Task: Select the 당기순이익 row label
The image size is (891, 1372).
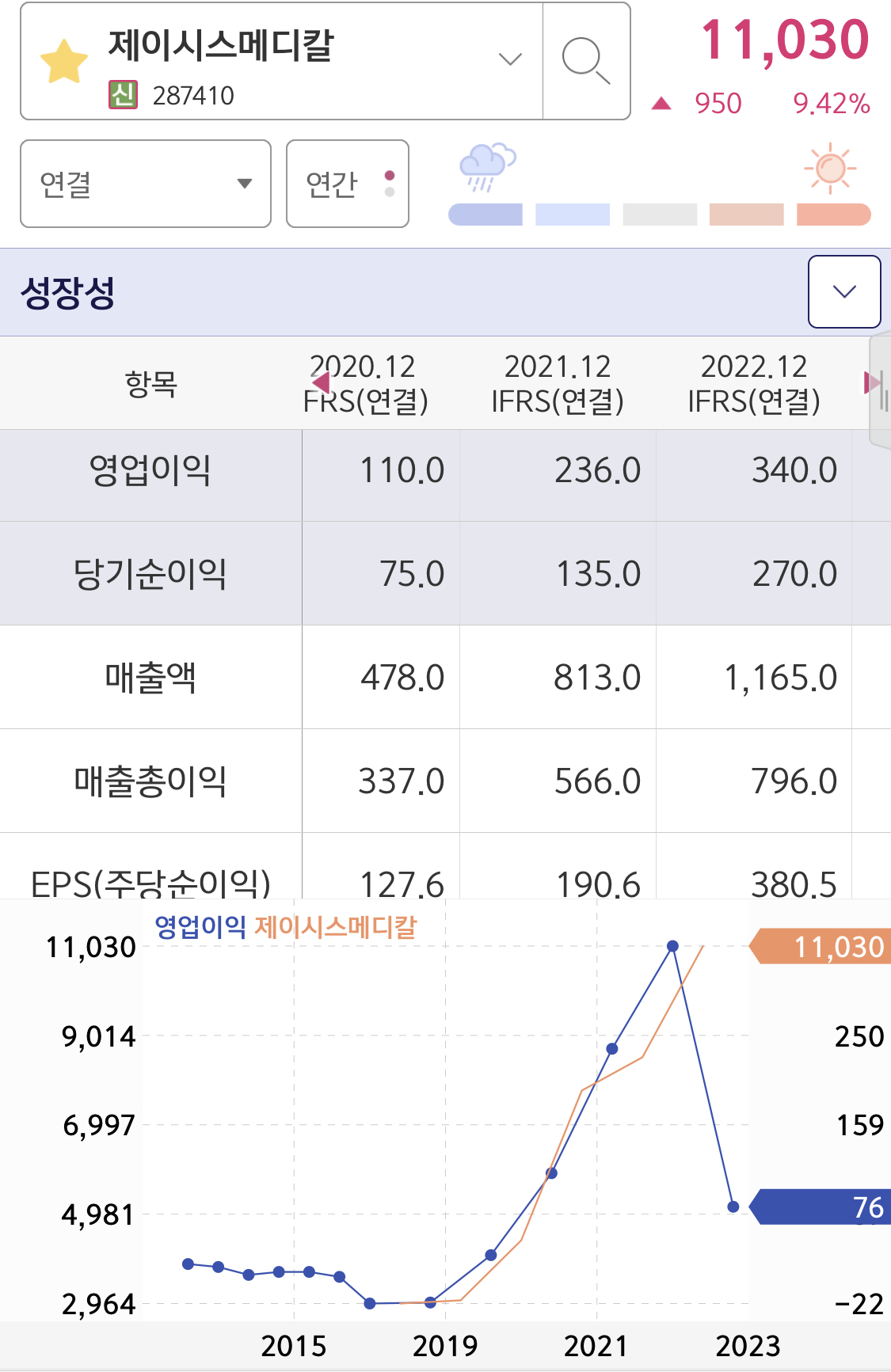Action: pyautogui.click(x=150, y=574)
